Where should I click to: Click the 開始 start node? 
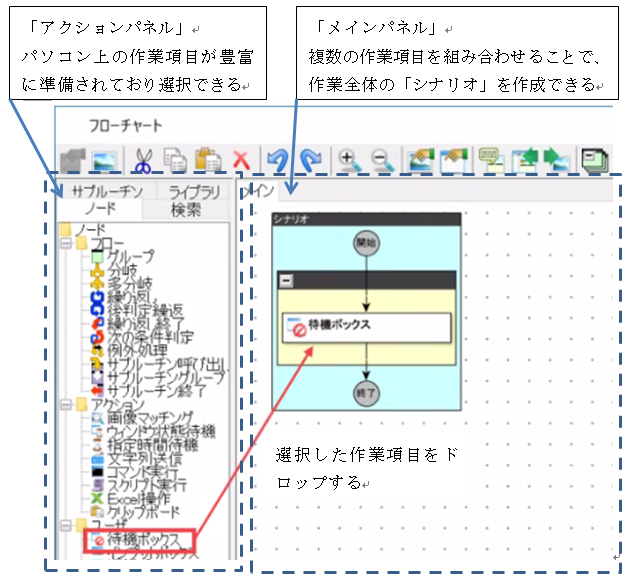pyautogui.click(x=366, y=243)
